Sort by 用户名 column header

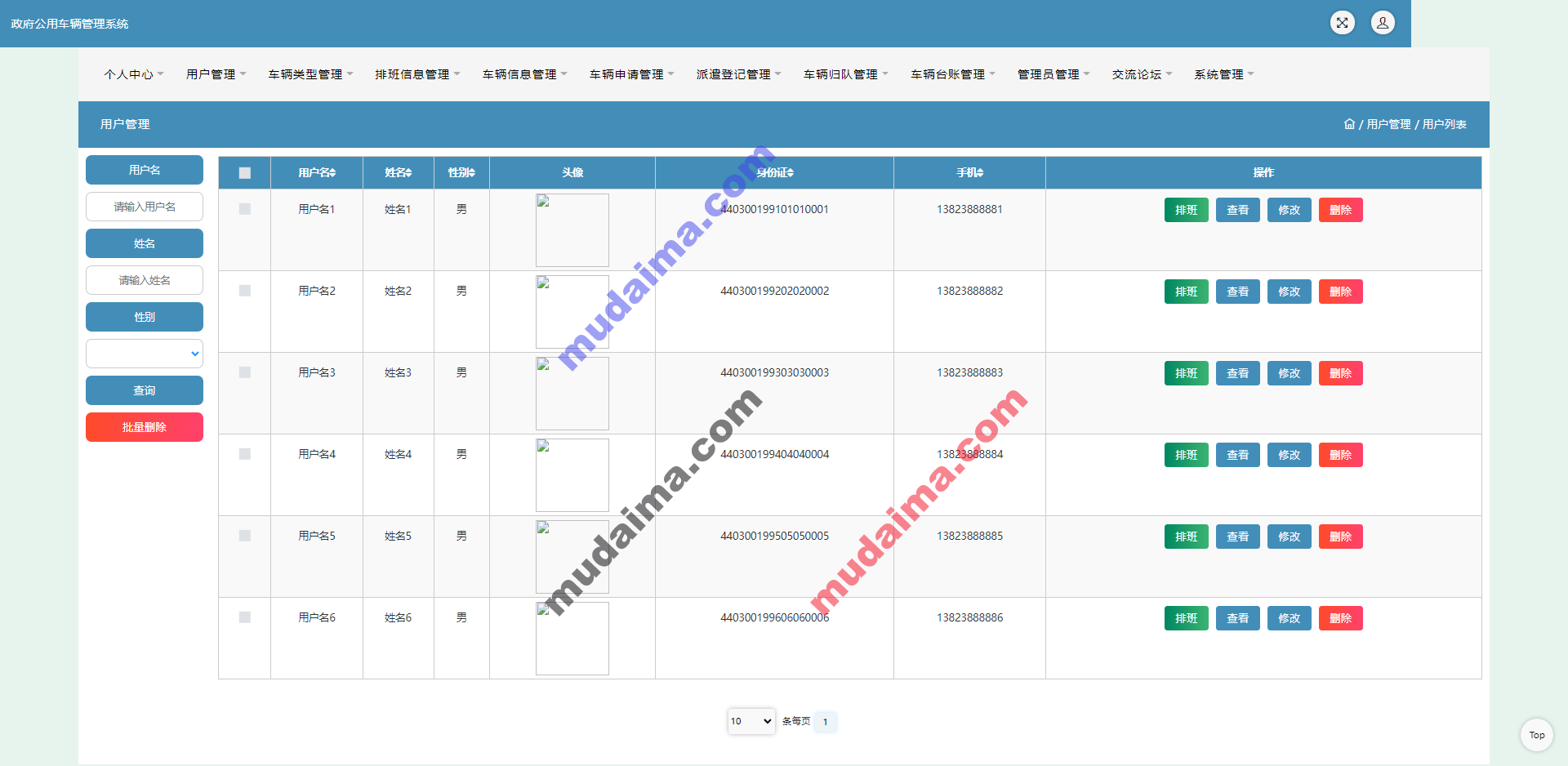(317, 172)
